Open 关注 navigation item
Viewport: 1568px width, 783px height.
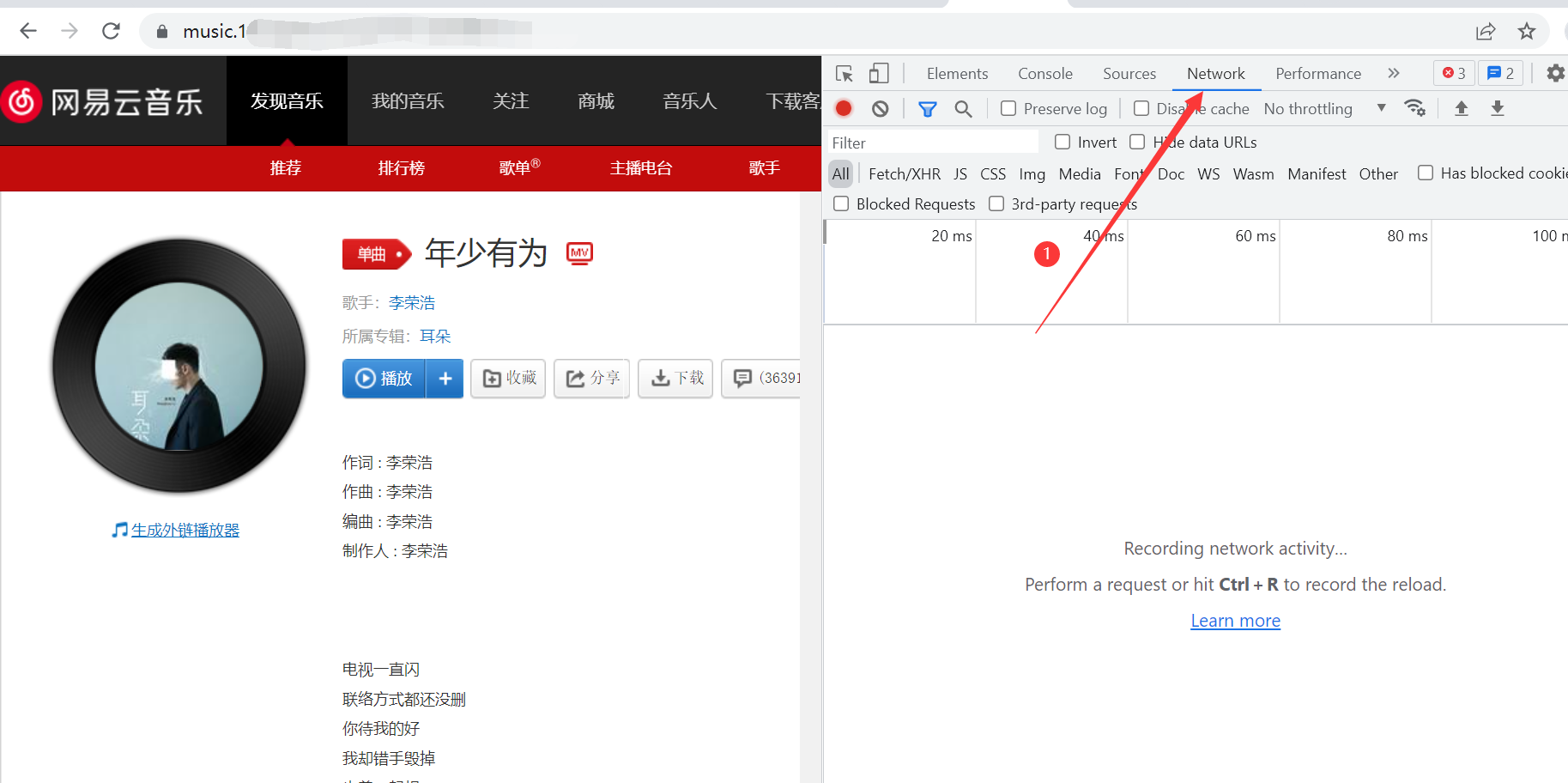coord(511,101)
